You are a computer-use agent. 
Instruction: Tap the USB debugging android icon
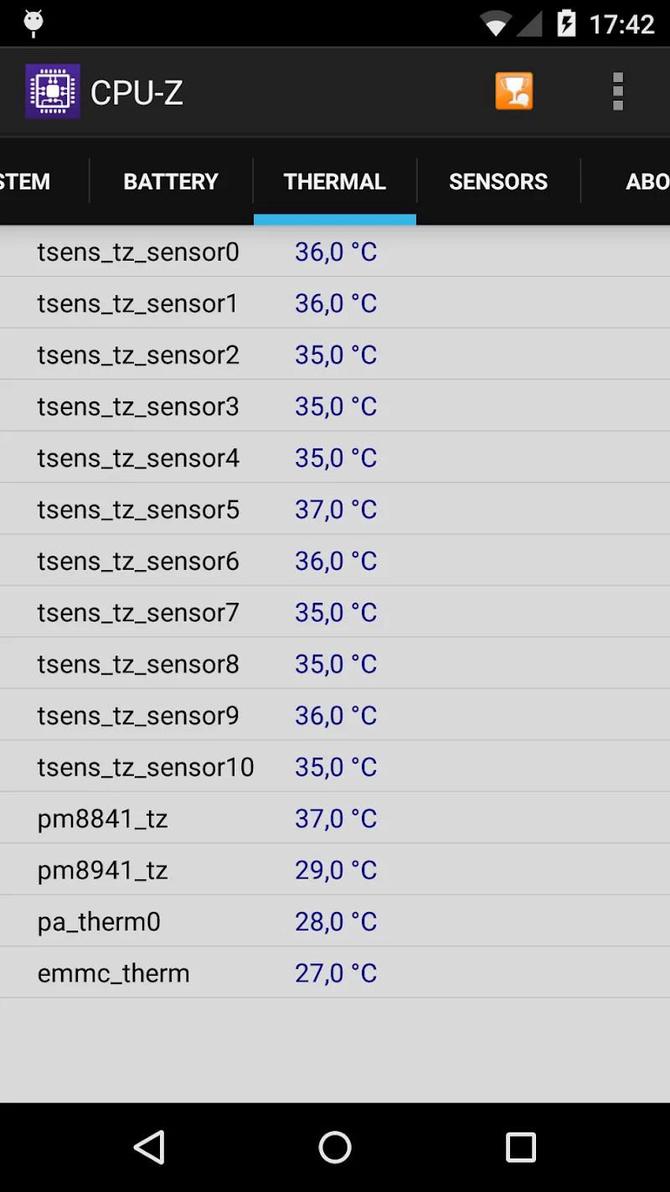coord(34,22)
